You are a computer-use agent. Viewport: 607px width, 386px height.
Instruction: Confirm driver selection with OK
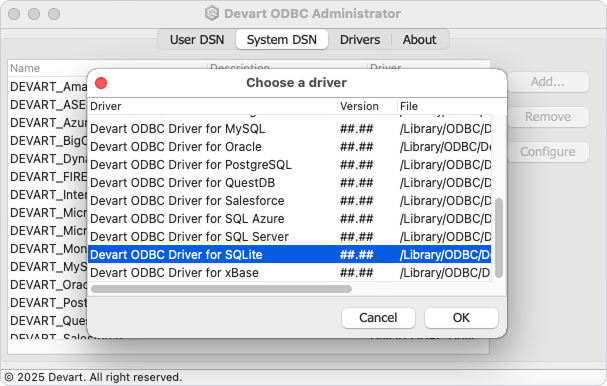[461, 317]
